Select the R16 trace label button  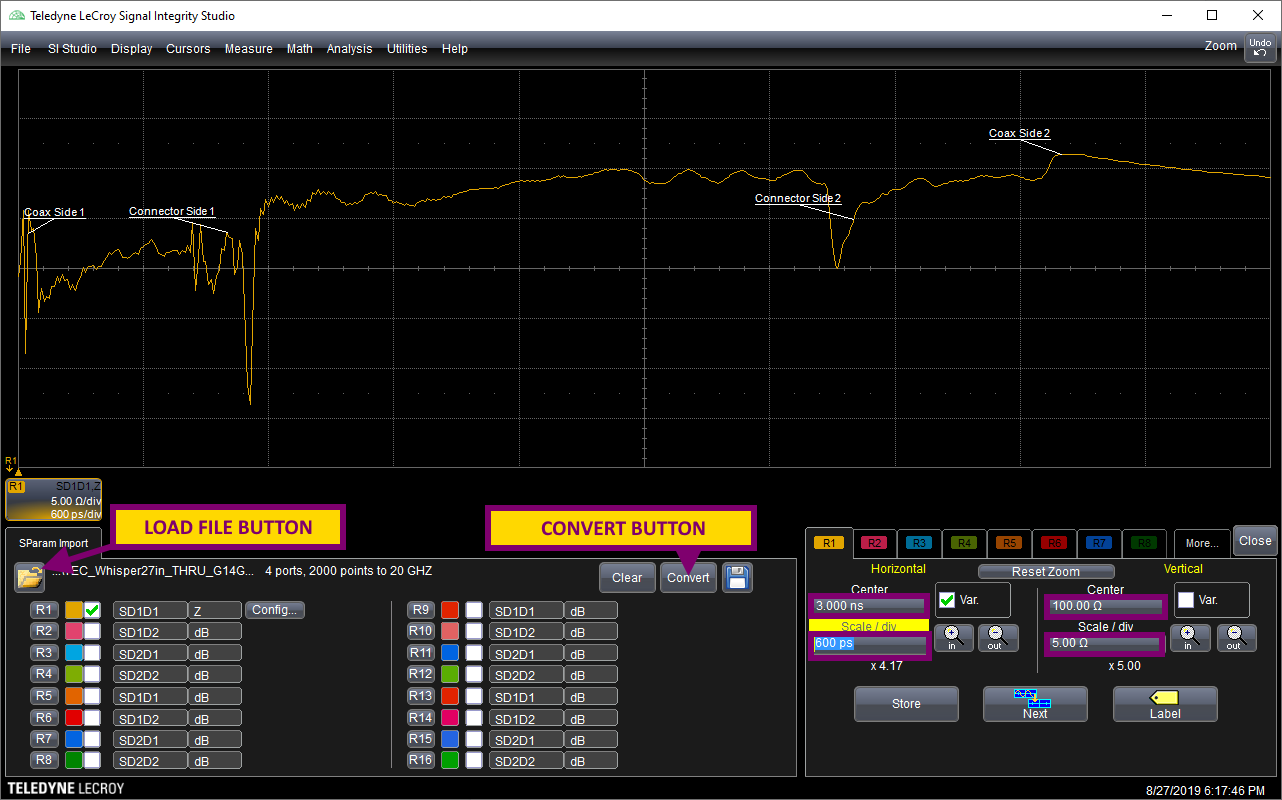(x=421, y=761)
